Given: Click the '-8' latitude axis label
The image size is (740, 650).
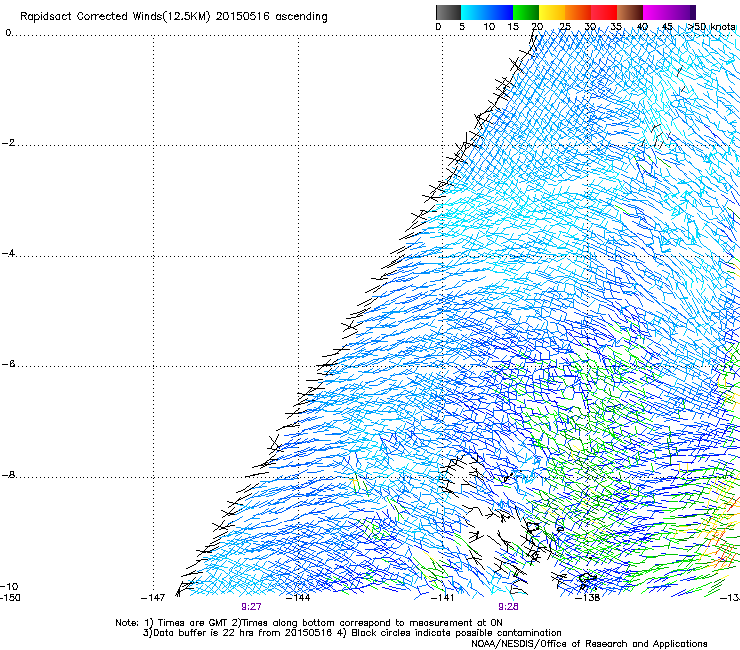Looking at the screenshot, I should (8, 475).
